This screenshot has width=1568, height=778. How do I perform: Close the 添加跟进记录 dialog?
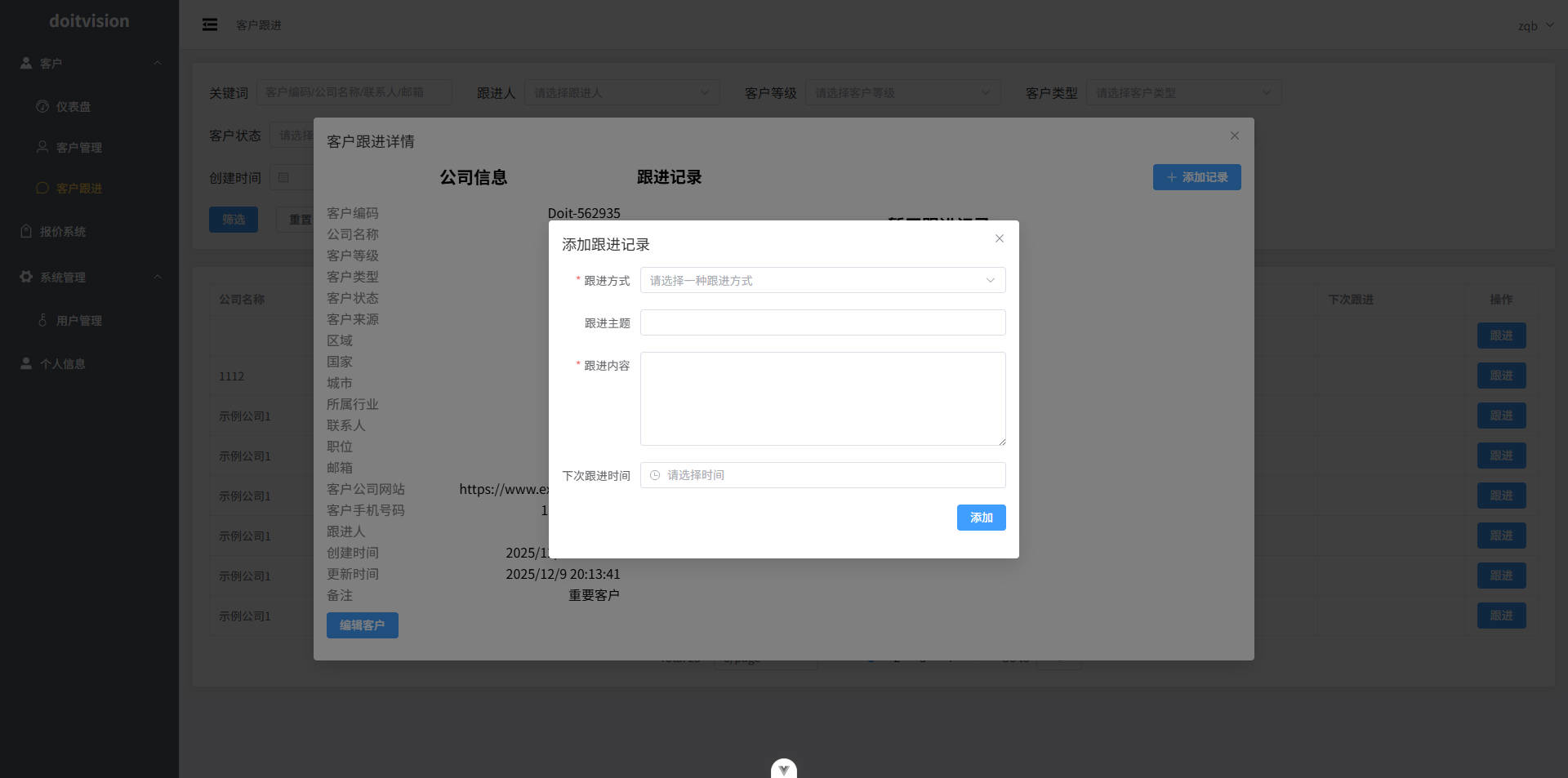(999, 238)
